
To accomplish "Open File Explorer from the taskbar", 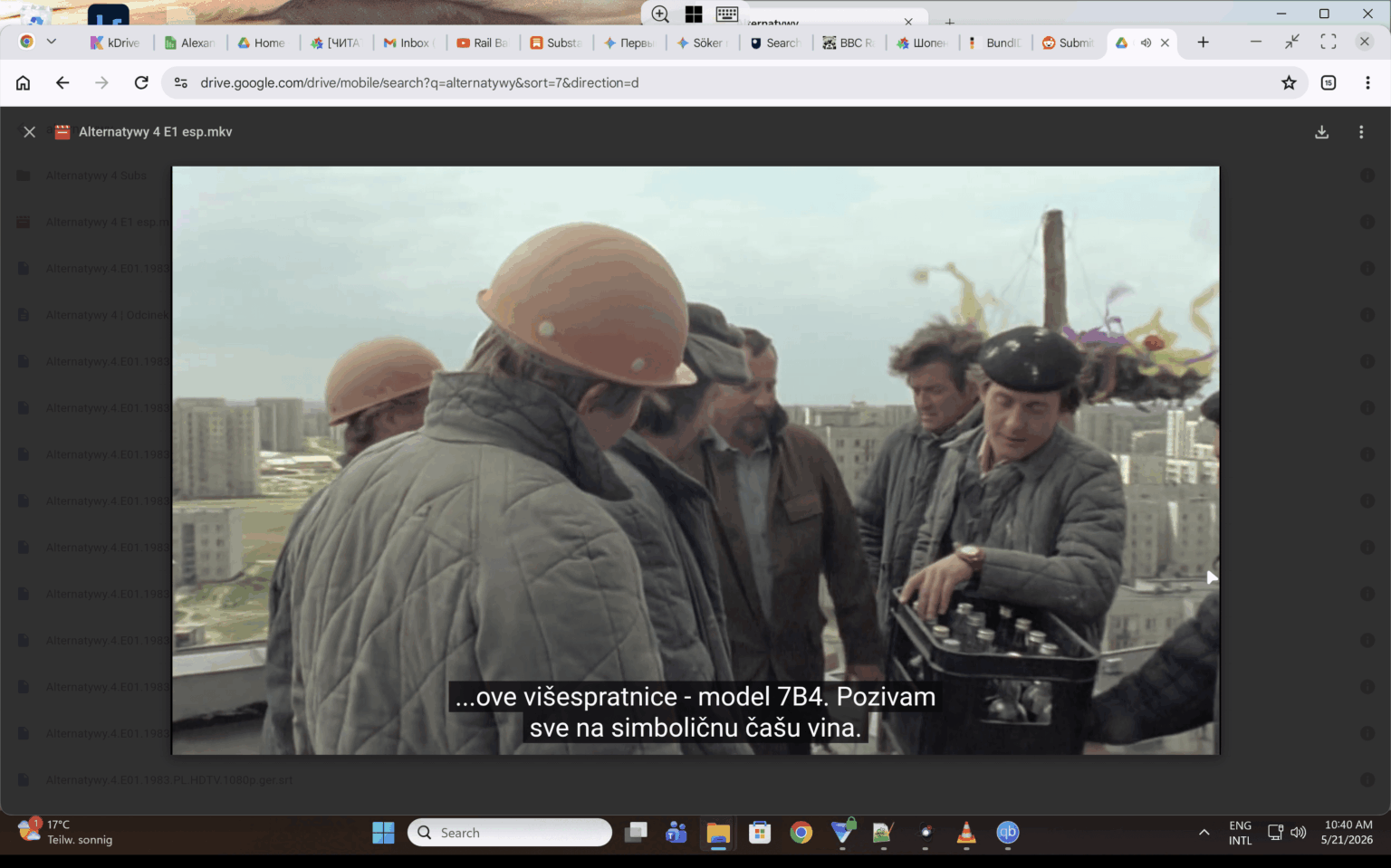I will click(x=718, y=833).
